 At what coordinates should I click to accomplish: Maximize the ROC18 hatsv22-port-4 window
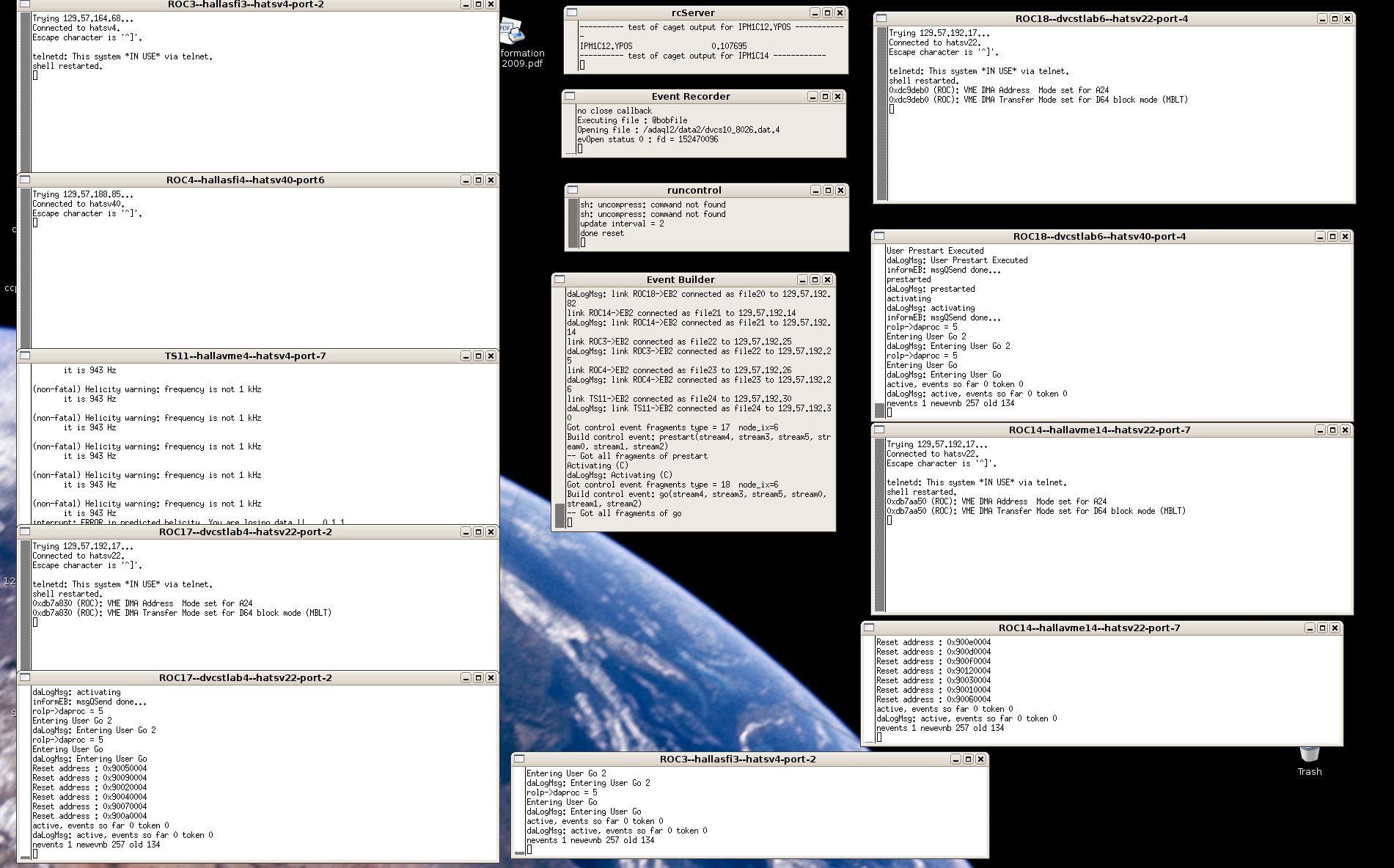click(1335, 18)
